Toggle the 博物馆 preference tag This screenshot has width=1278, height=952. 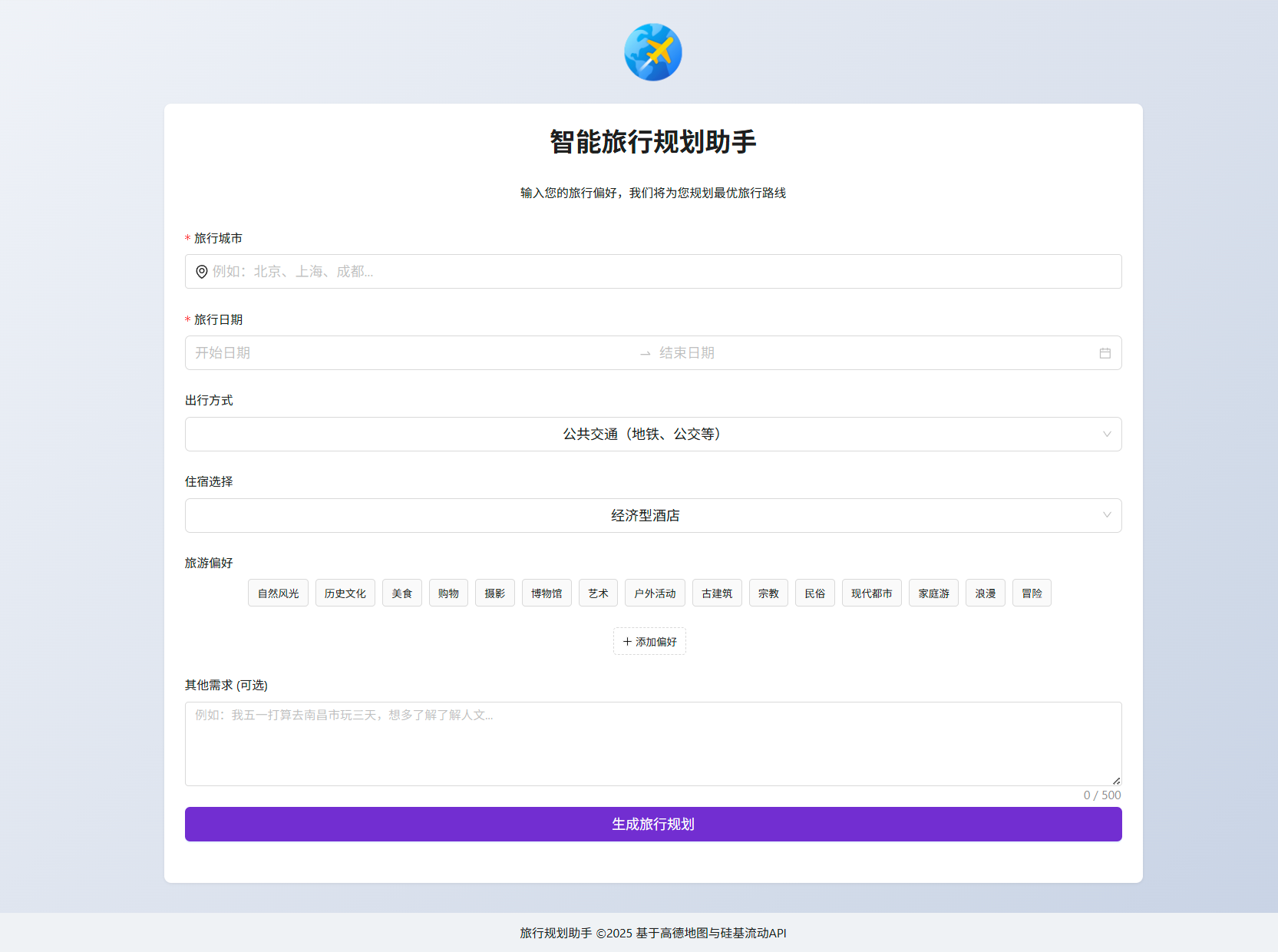pos(546,593)
